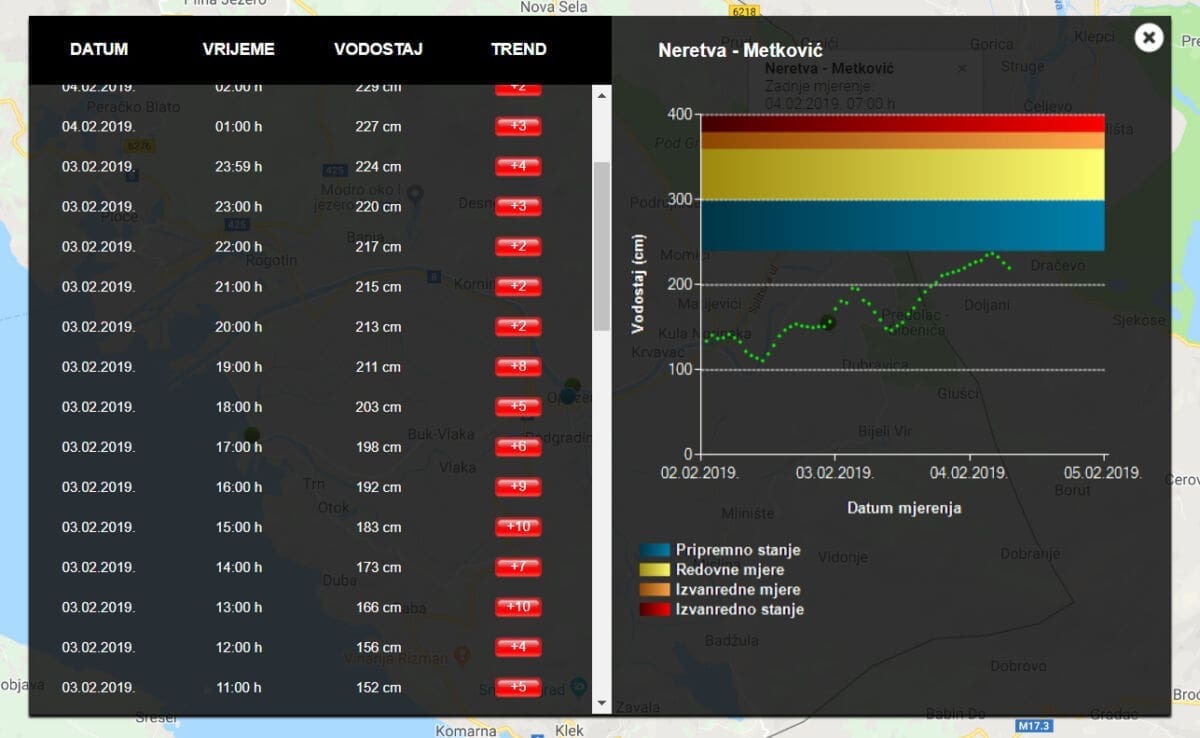
Task: Close the Neretva - Metković popup
Action: (x=1149, y=38)
